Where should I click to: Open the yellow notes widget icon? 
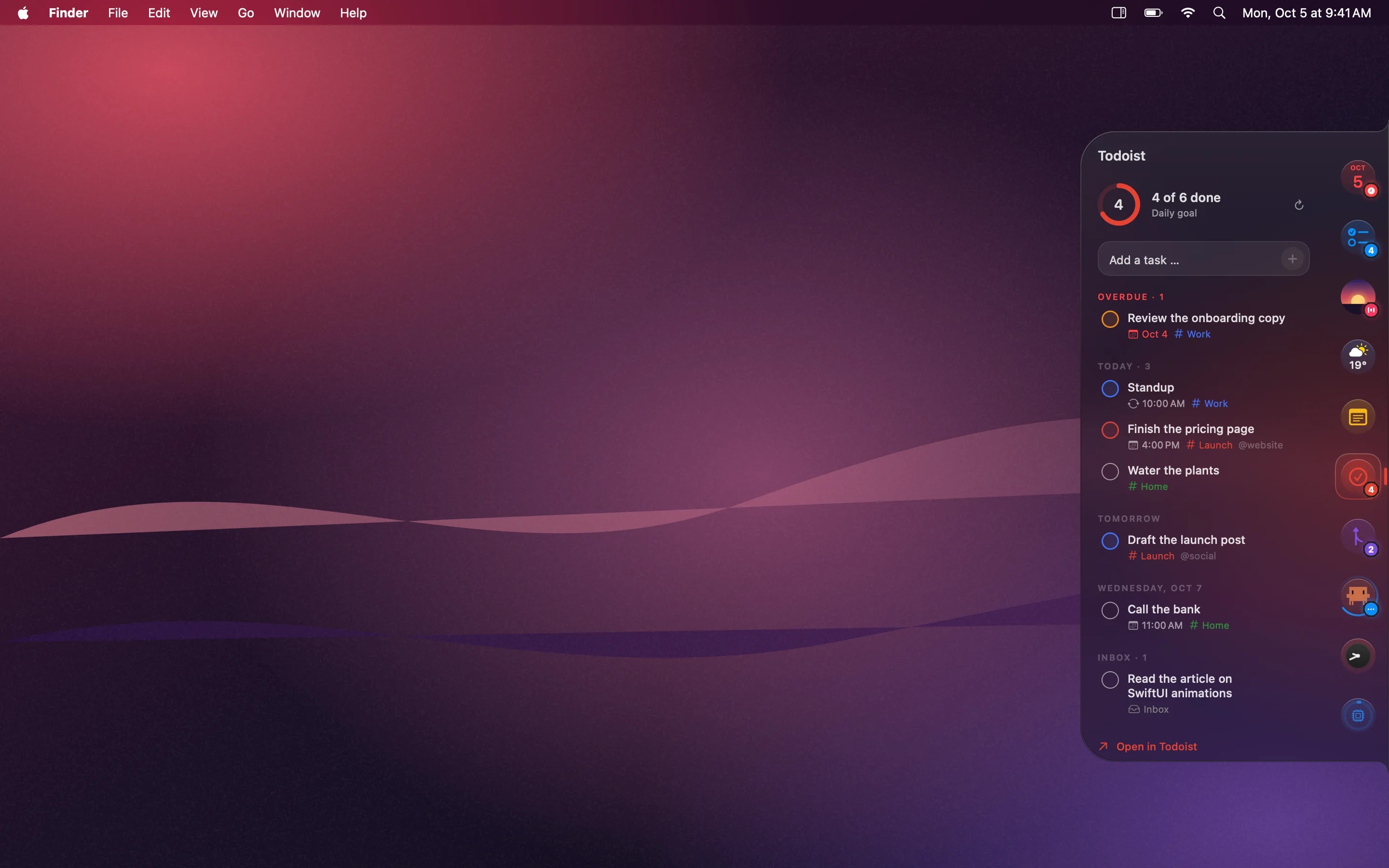click(1358, 417)
